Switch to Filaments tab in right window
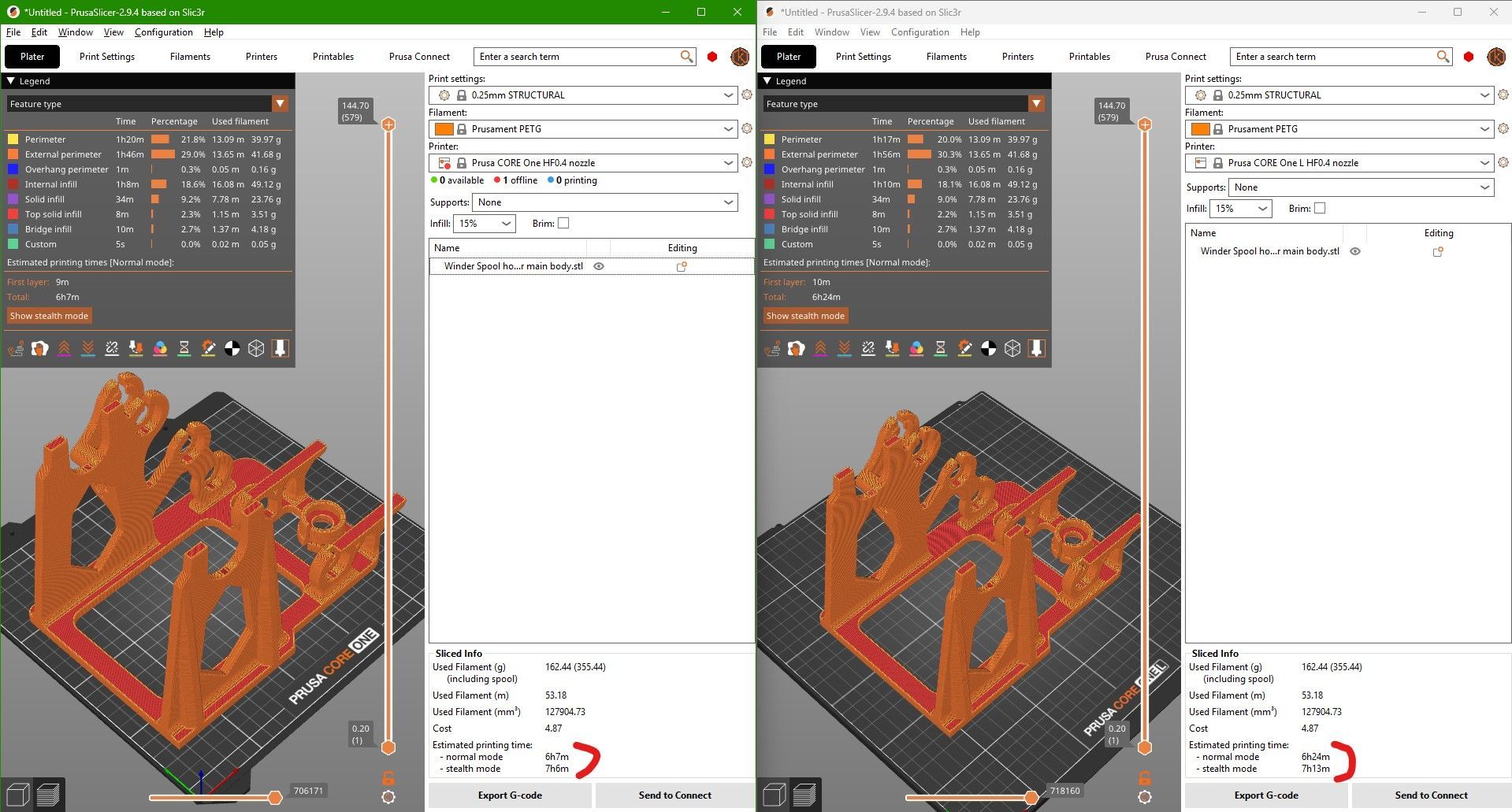Screen dimensions: 1512x812 pos(946,57)
